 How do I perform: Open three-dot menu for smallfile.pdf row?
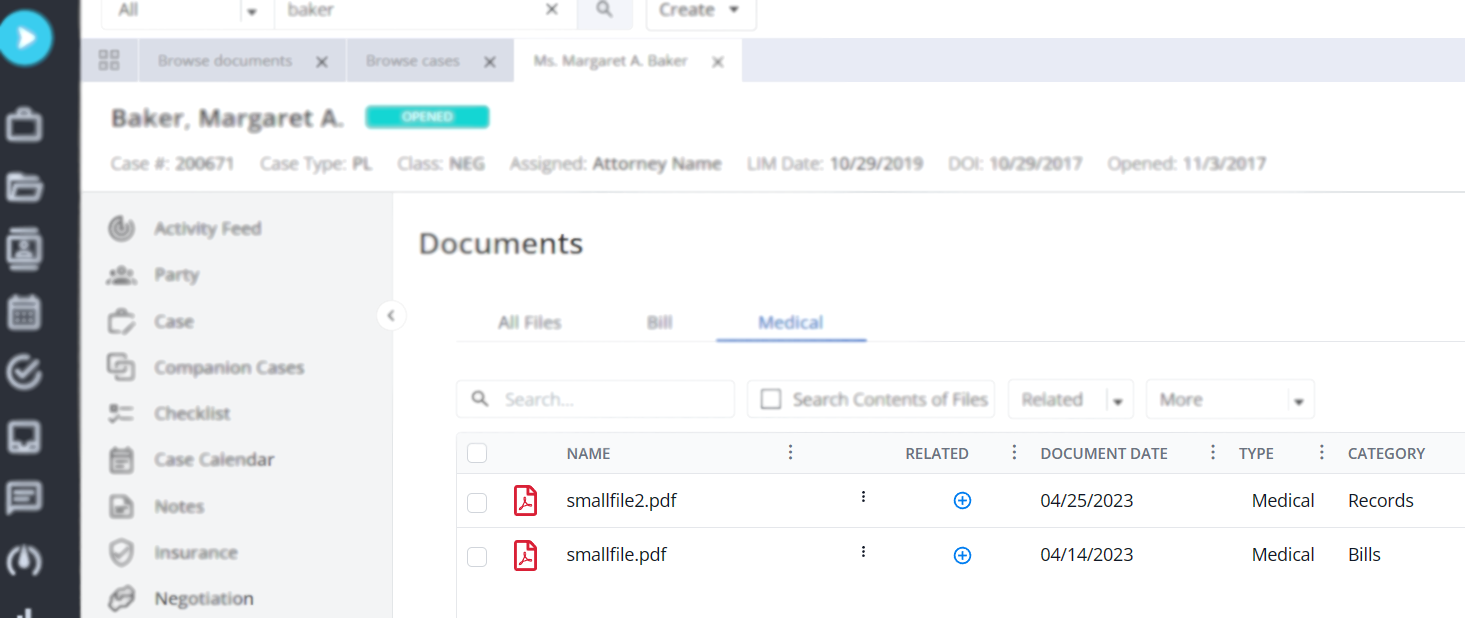coord(863,552)
